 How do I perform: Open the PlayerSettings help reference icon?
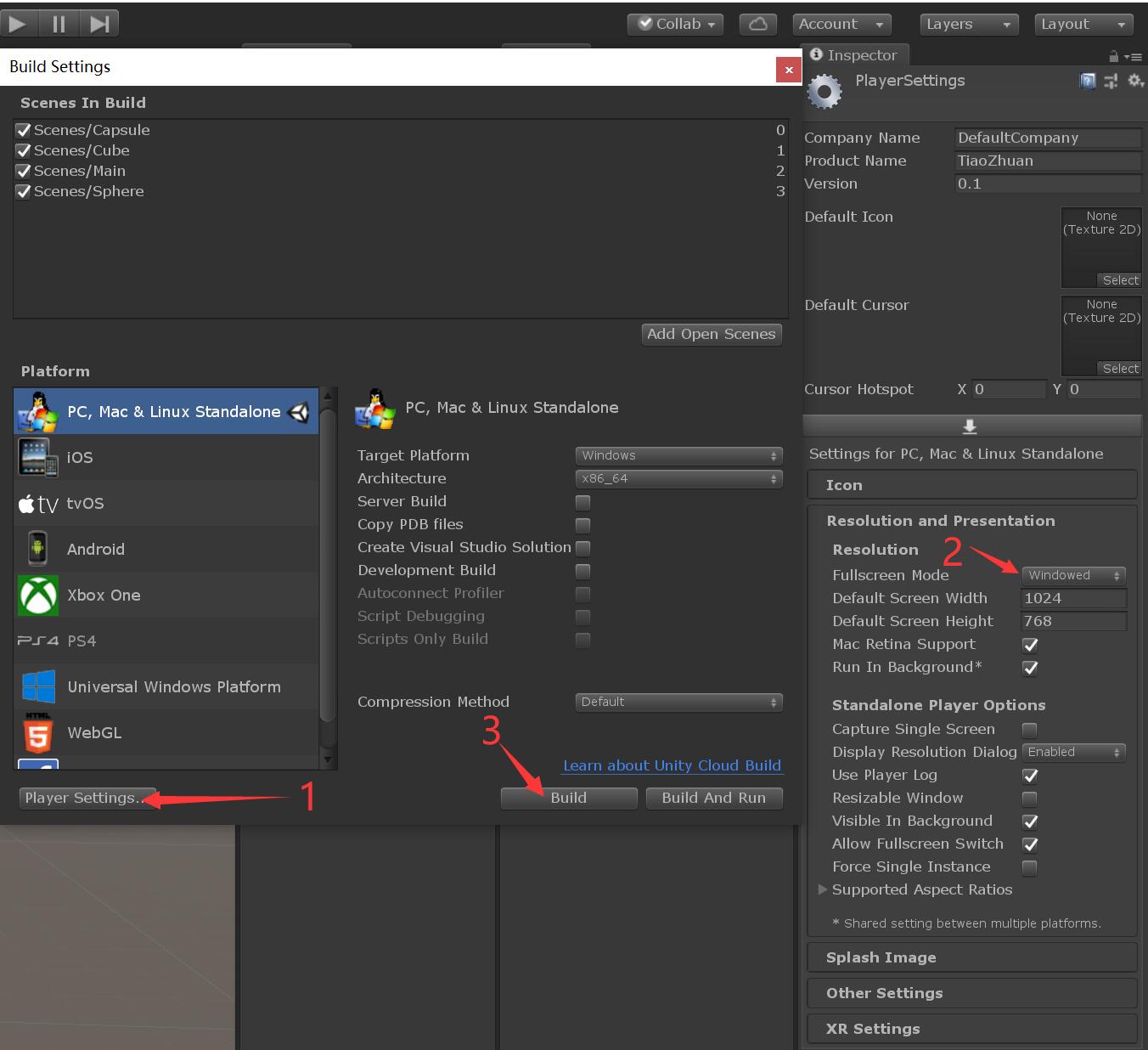click(1088, 81)
